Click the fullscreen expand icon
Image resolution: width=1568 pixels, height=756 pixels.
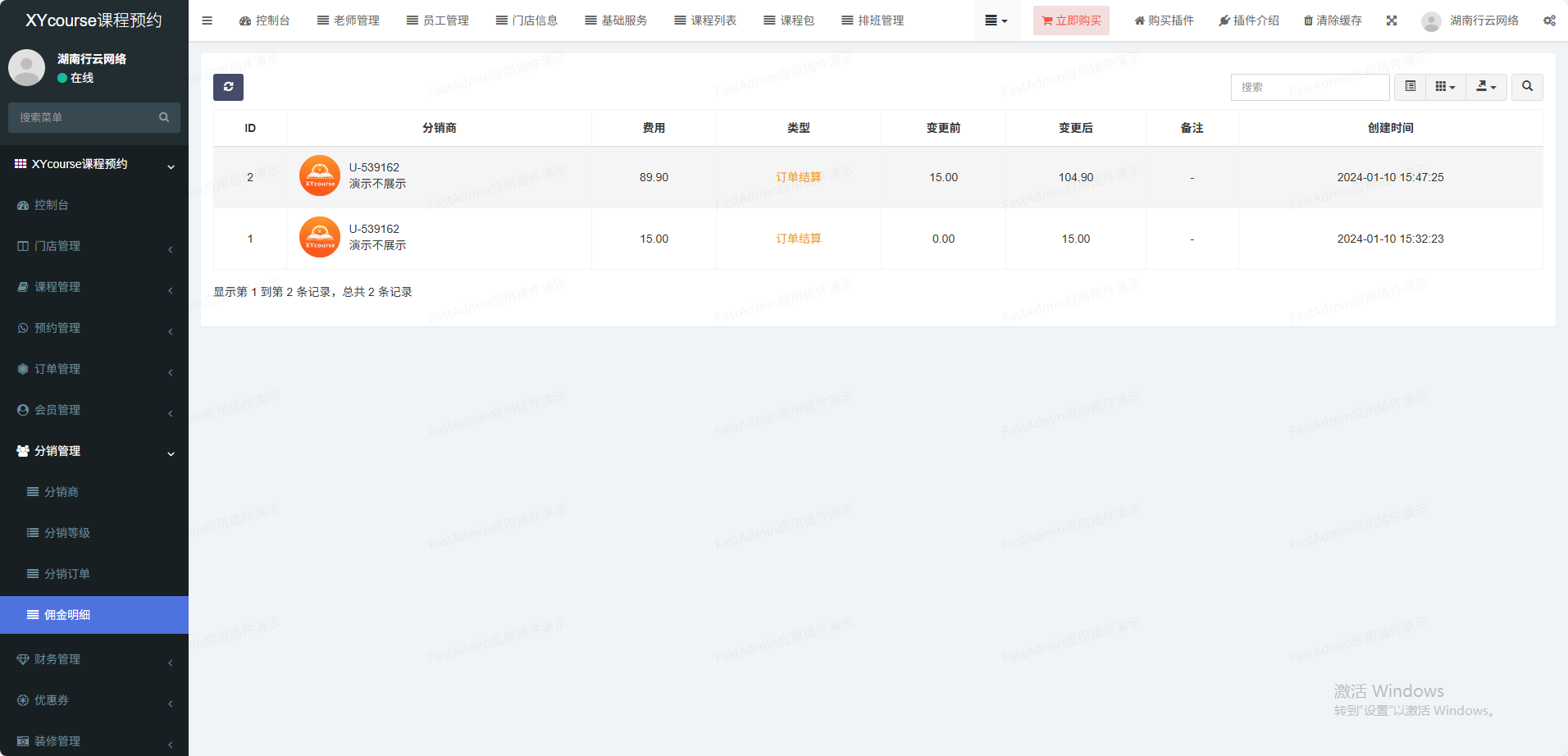(1392, 20)
